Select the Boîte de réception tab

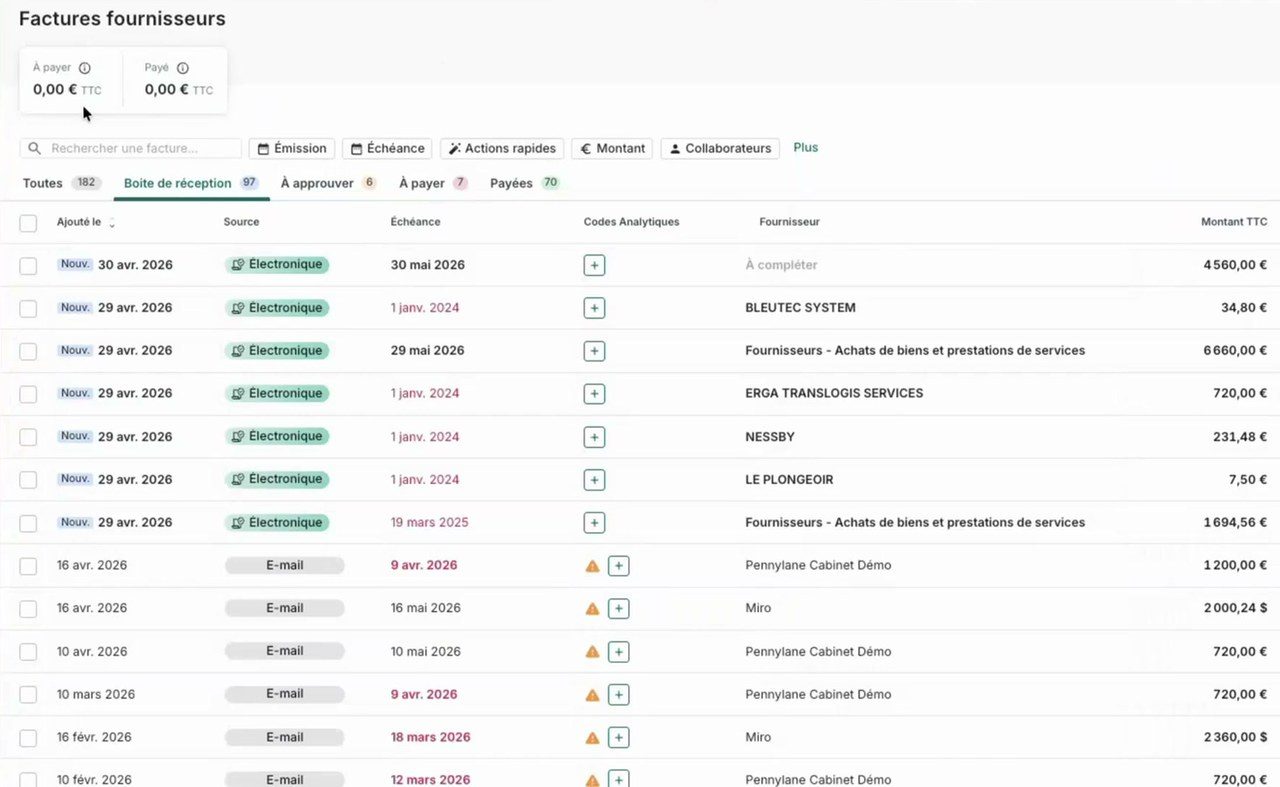[191, 183]
